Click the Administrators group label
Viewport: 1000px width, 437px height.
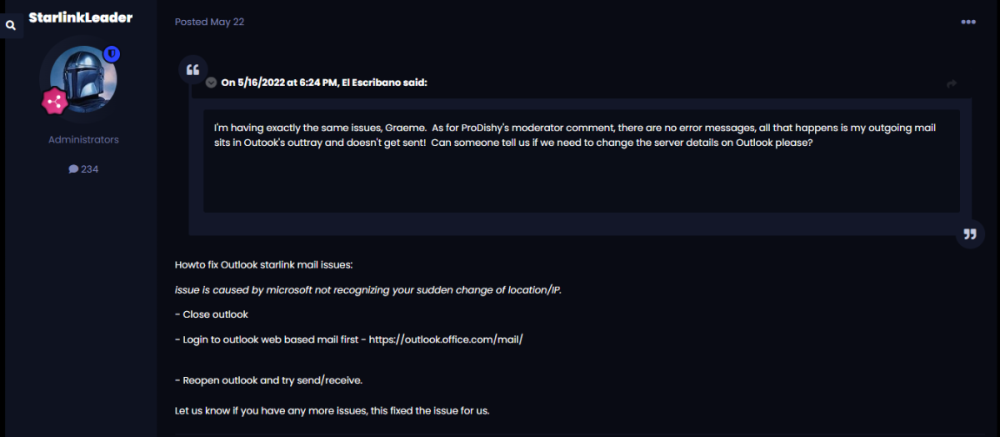point(83,140)
